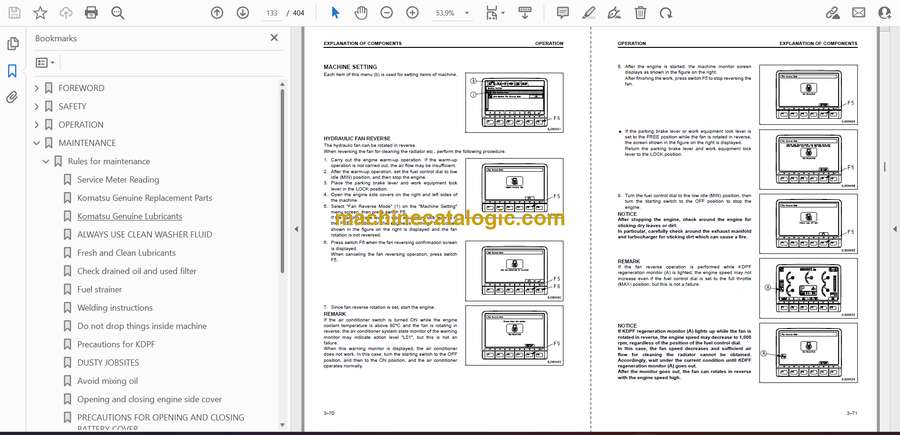This screenshot has width=900, height=435.
Task: Open Welding instructions bookmark
Action: [x=115, y=308]
